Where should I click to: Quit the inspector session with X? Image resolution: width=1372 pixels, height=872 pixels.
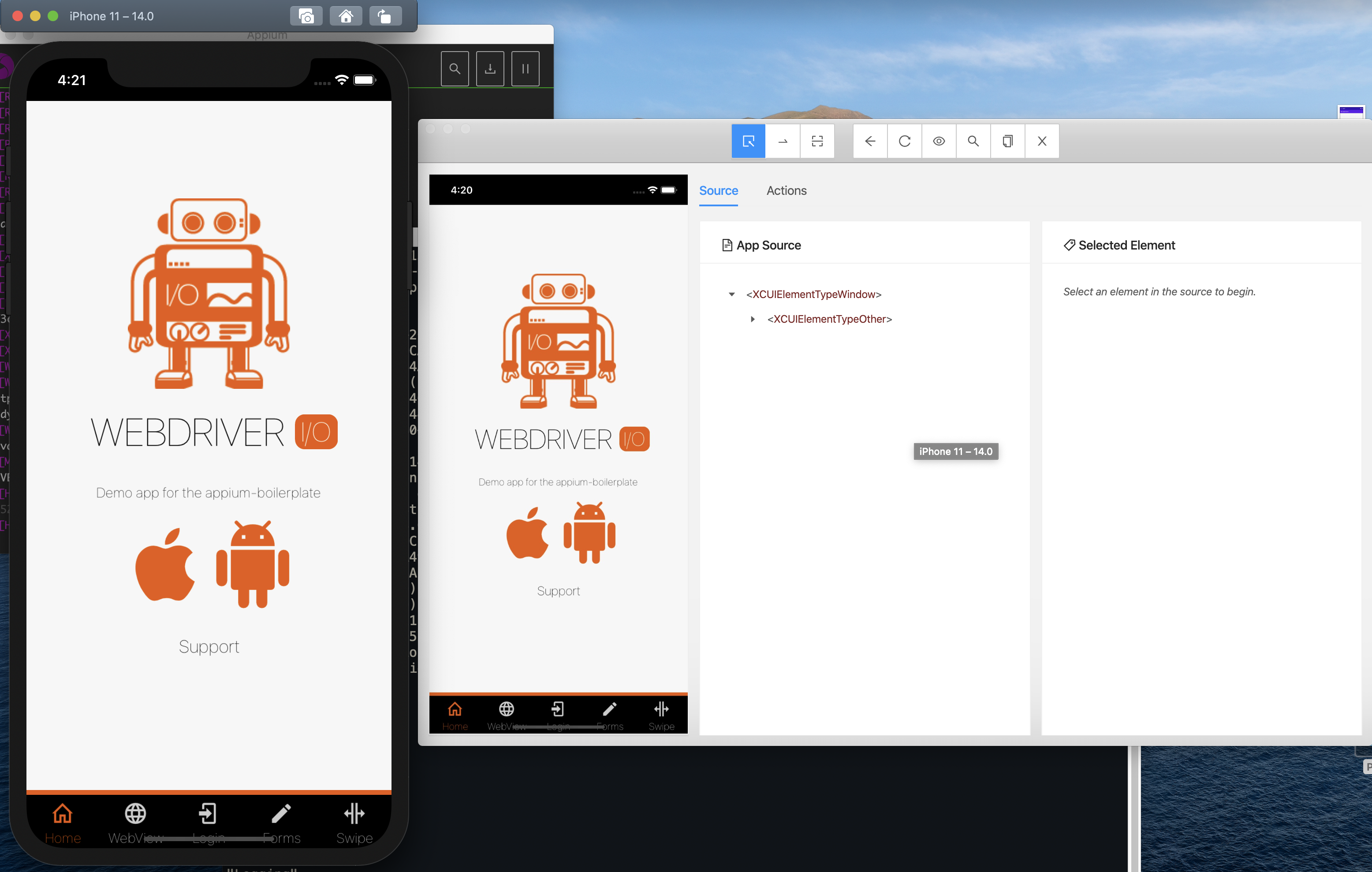(x=1041, y=141)
